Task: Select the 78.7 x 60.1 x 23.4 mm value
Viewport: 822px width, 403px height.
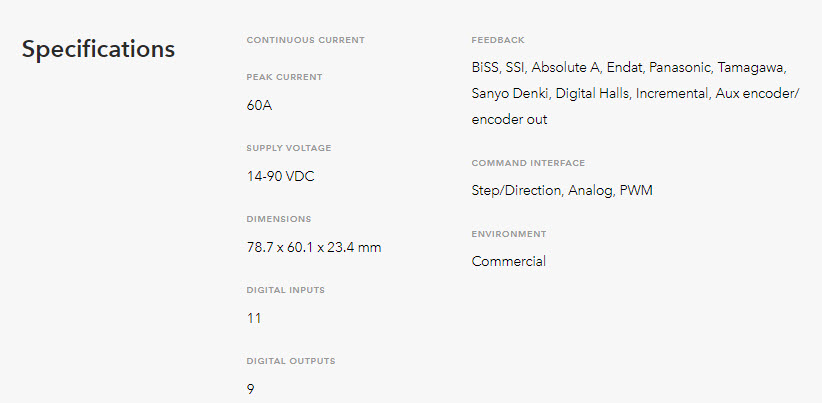Action: (314, 247)
